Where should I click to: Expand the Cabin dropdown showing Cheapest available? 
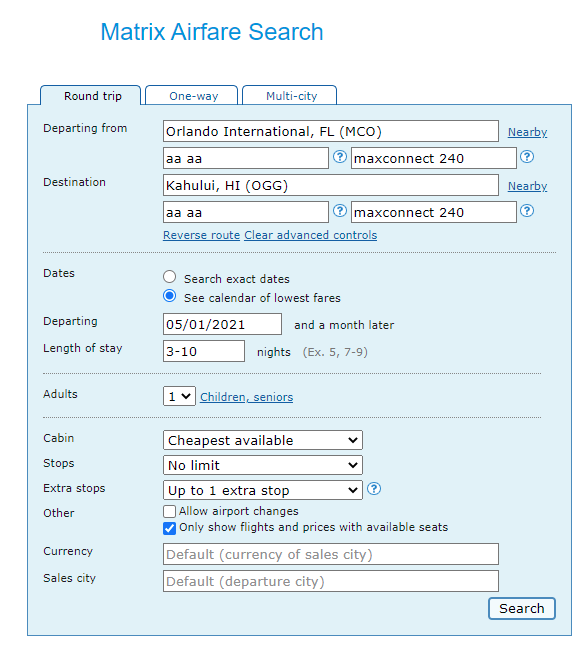[x=262, y=440]
